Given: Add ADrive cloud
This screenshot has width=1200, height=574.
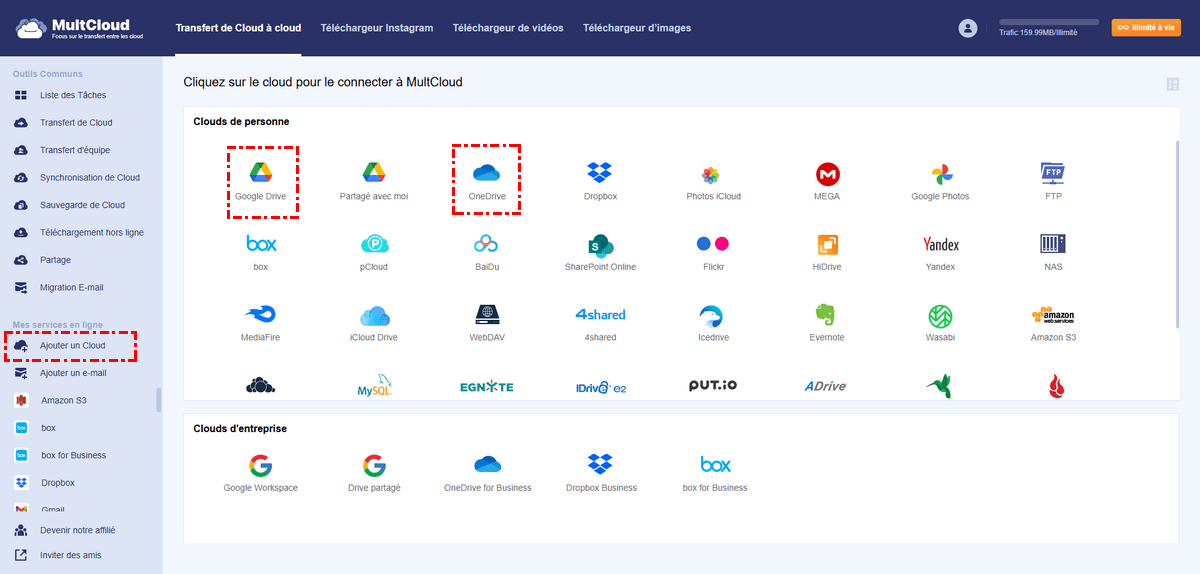Looking at the screenshot, I should (827, 386).
